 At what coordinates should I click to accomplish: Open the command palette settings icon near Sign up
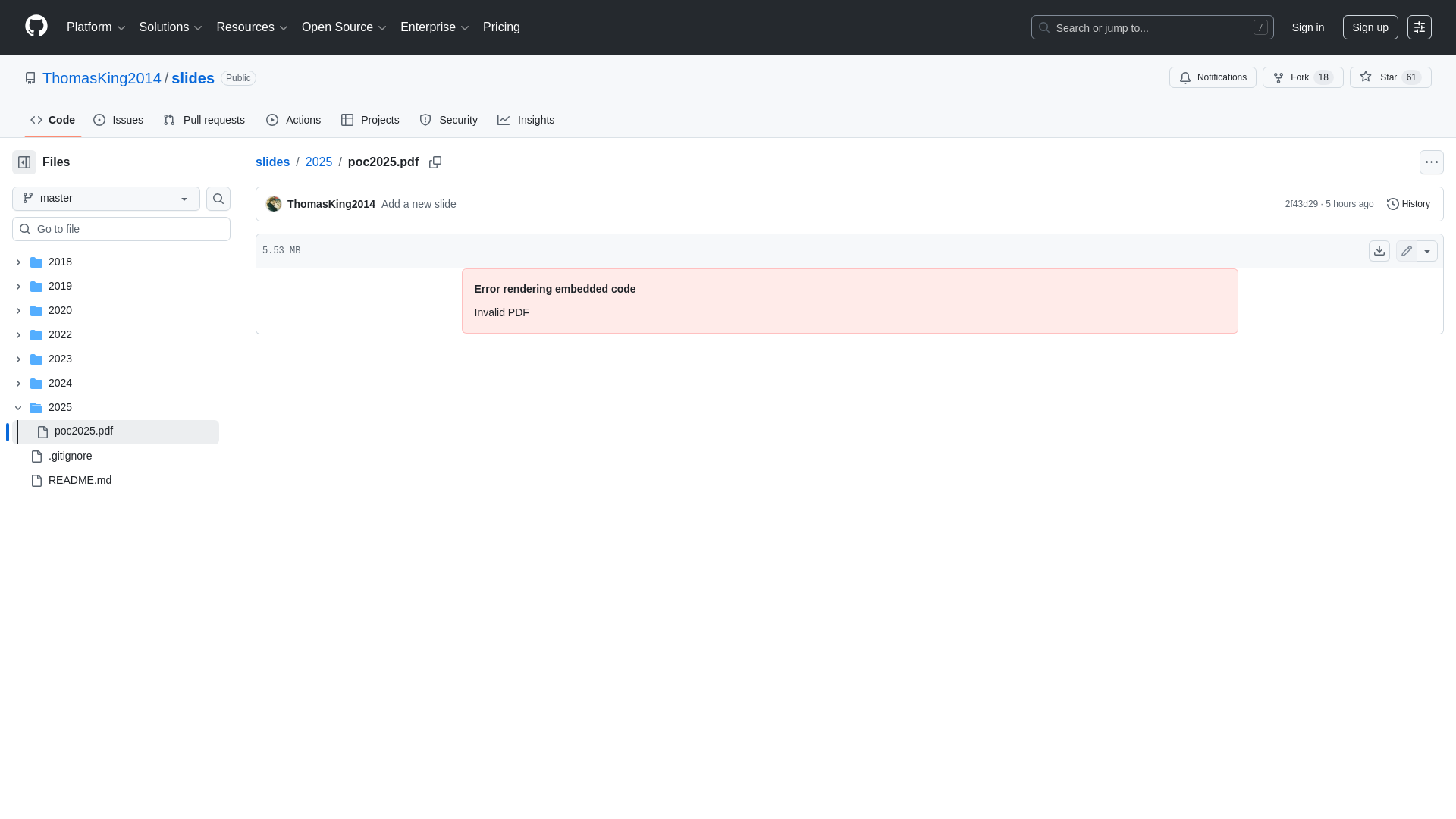coord(1420,27)
